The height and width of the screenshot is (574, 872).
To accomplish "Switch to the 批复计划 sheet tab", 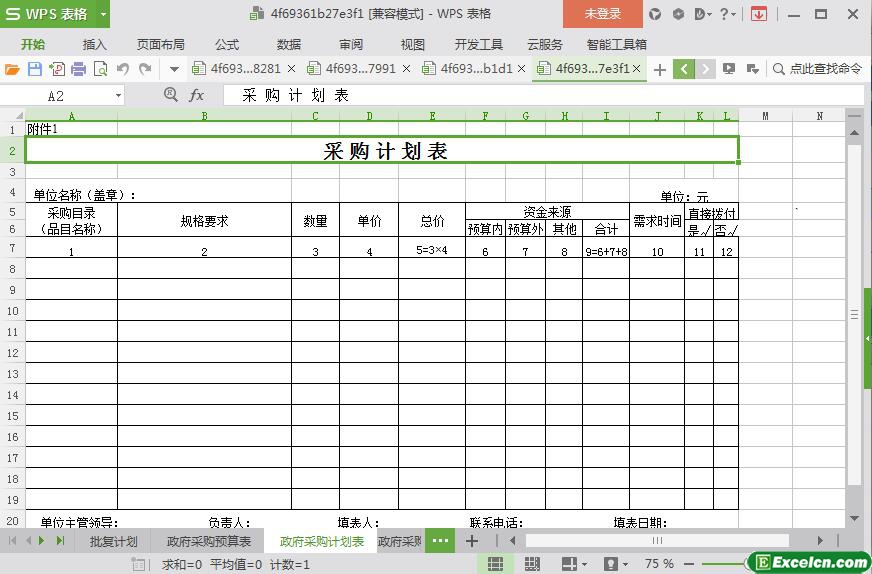I will pos(113,542).
